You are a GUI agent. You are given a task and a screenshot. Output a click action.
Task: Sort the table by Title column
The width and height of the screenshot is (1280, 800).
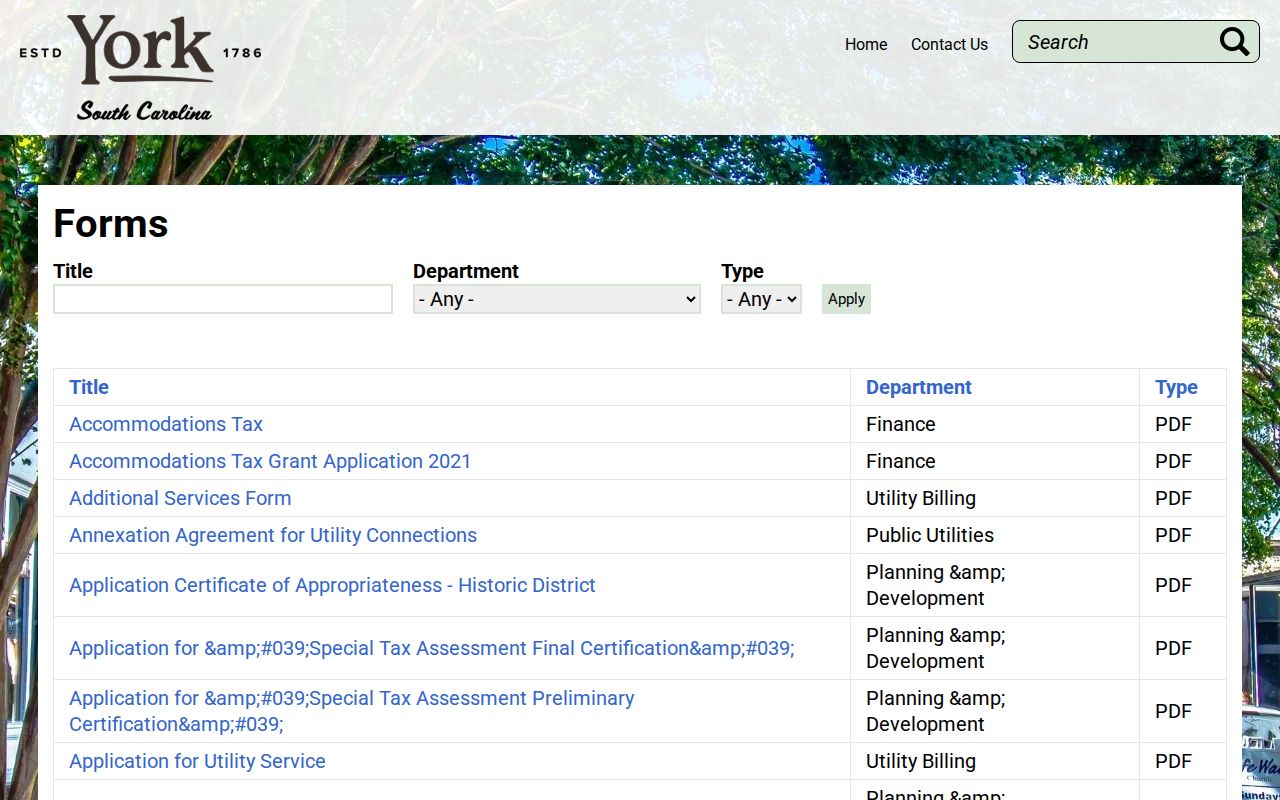(89, 387)
